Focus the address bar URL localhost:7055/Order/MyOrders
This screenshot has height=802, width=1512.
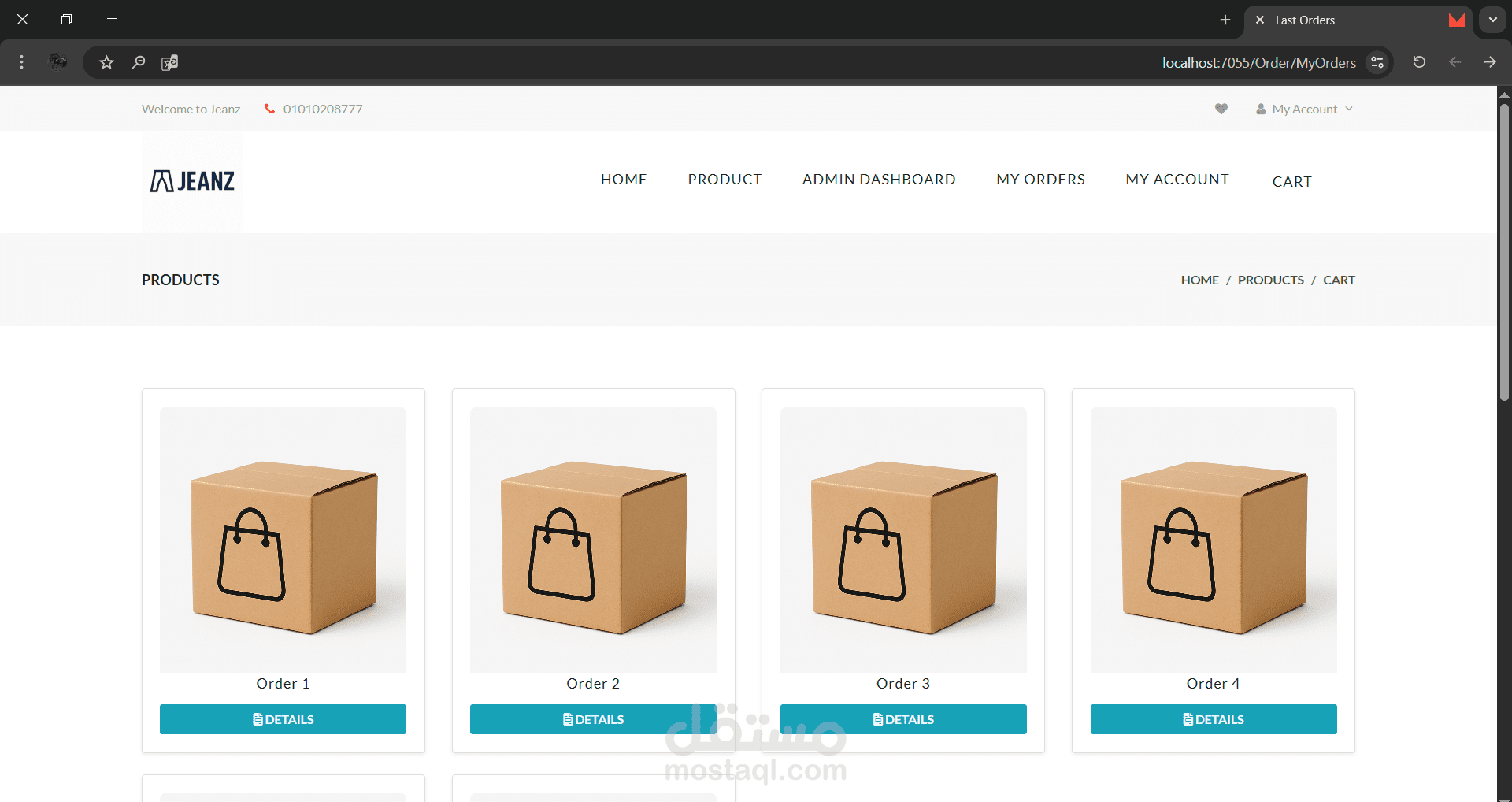point(1258,62)
